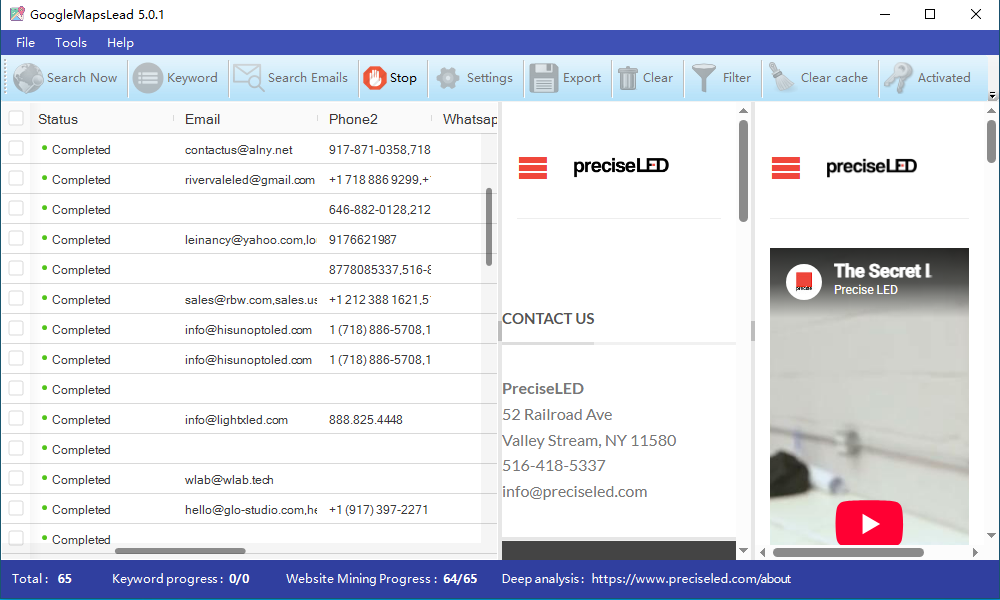
Task: Sort by the Status column header
Action: coord(58,119)
